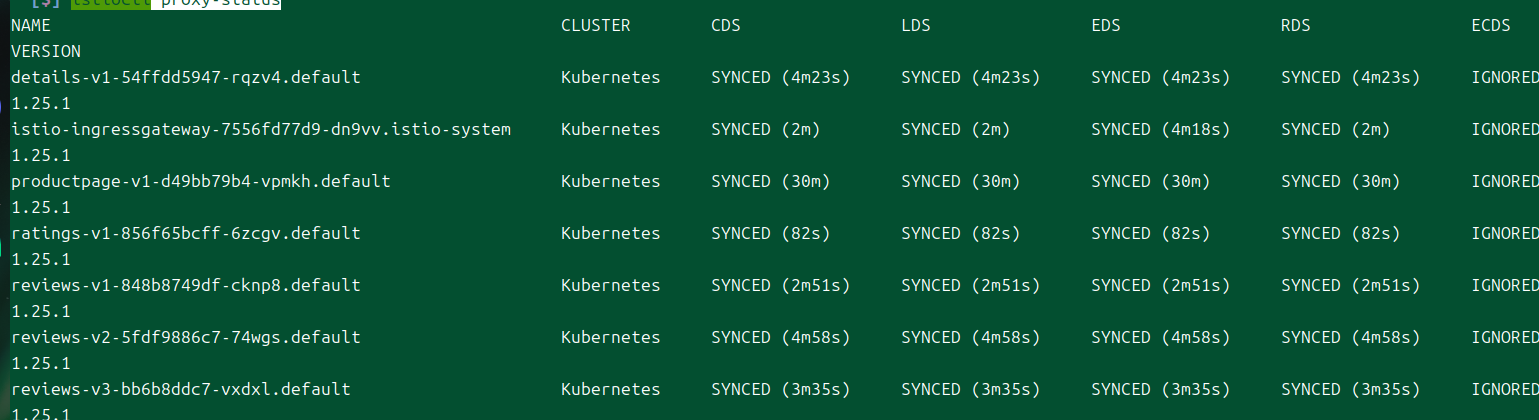Click ECDS IGNORED value for reviews-v1
The height and width of the screenshot is (420, 1539).
point(1505,285)
